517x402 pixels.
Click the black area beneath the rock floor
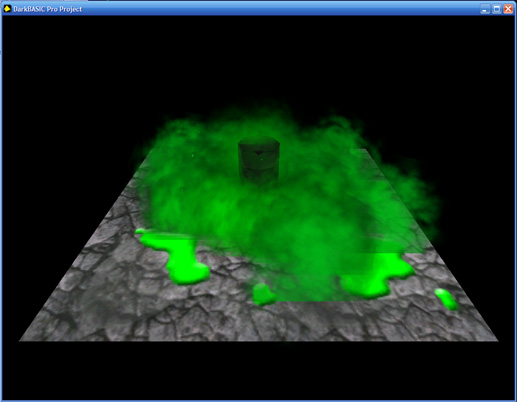pos(258,370)
